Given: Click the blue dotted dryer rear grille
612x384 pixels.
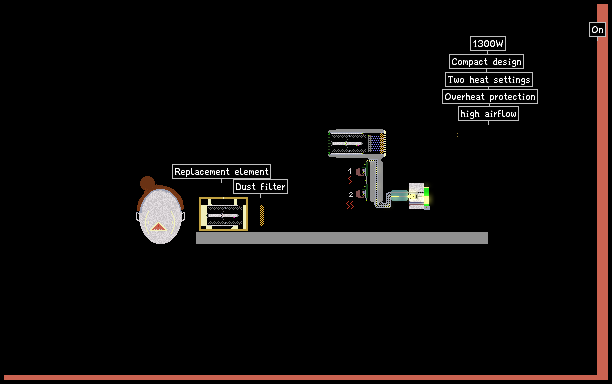Looking at the screenshot, I should [374, 144].
